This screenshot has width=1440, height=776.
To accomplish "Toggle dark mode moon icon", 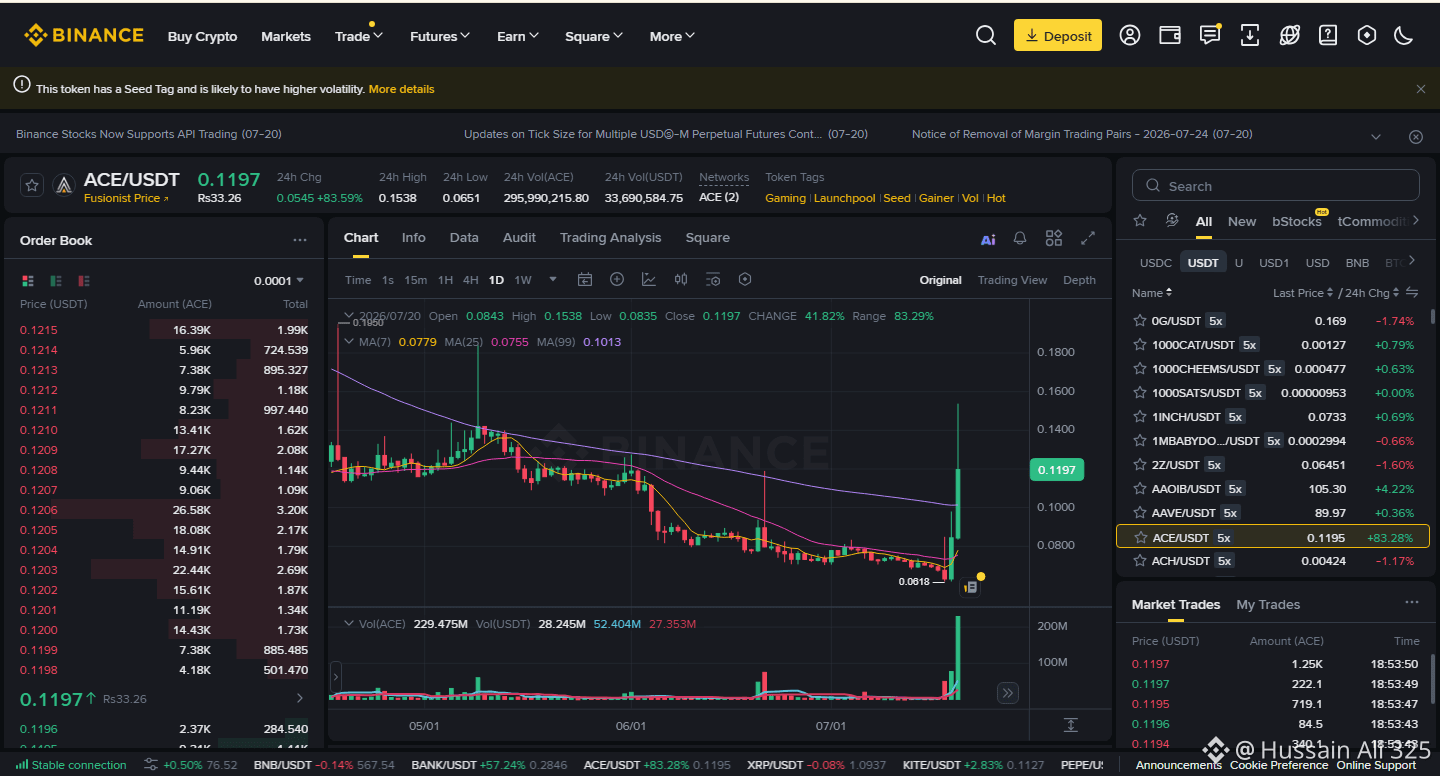I will (1404, 35).
